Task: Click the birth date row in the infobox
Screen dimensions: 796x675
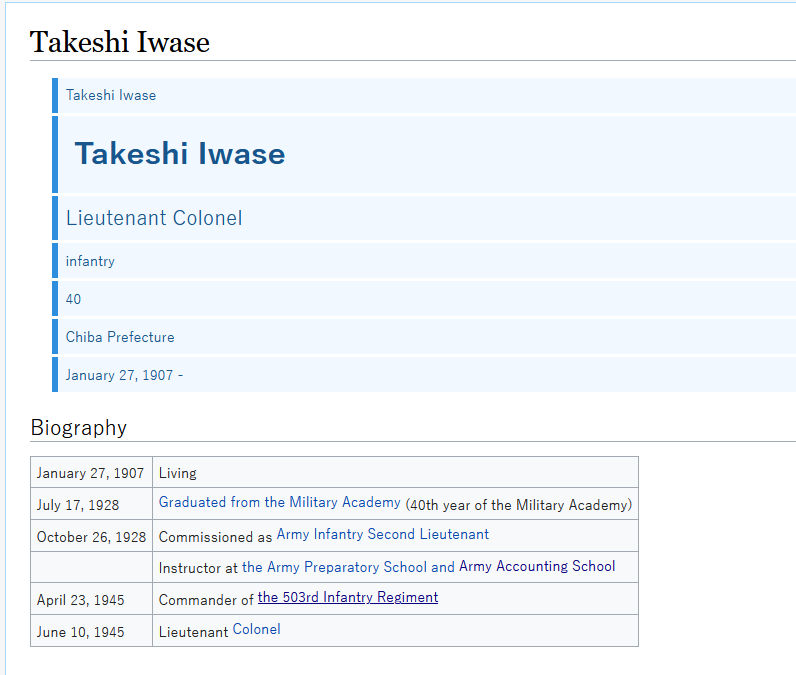Action: pos(124,375)
